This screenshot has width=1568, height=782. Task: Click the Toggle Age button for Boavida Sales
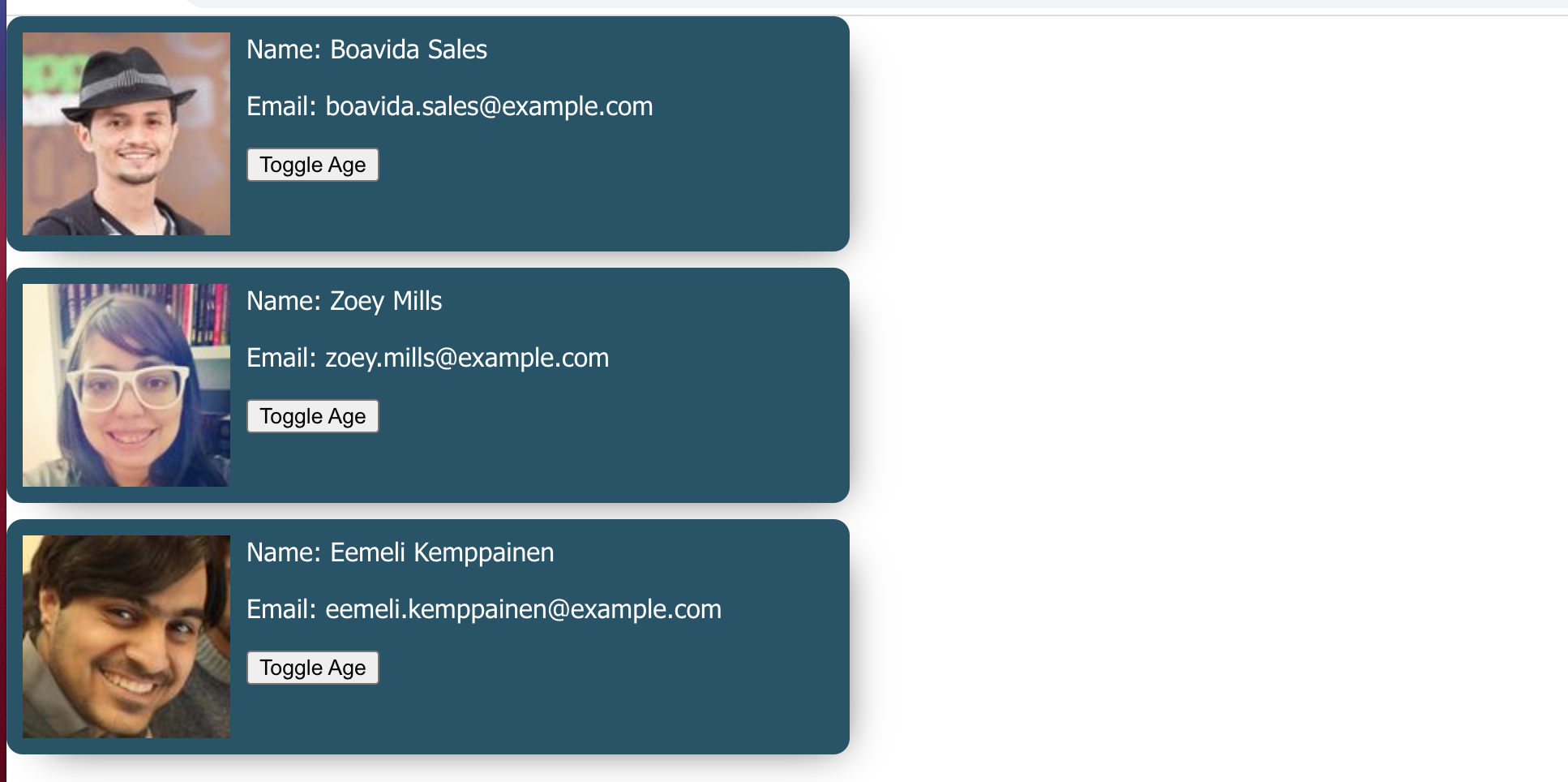(x=312, y=165)
